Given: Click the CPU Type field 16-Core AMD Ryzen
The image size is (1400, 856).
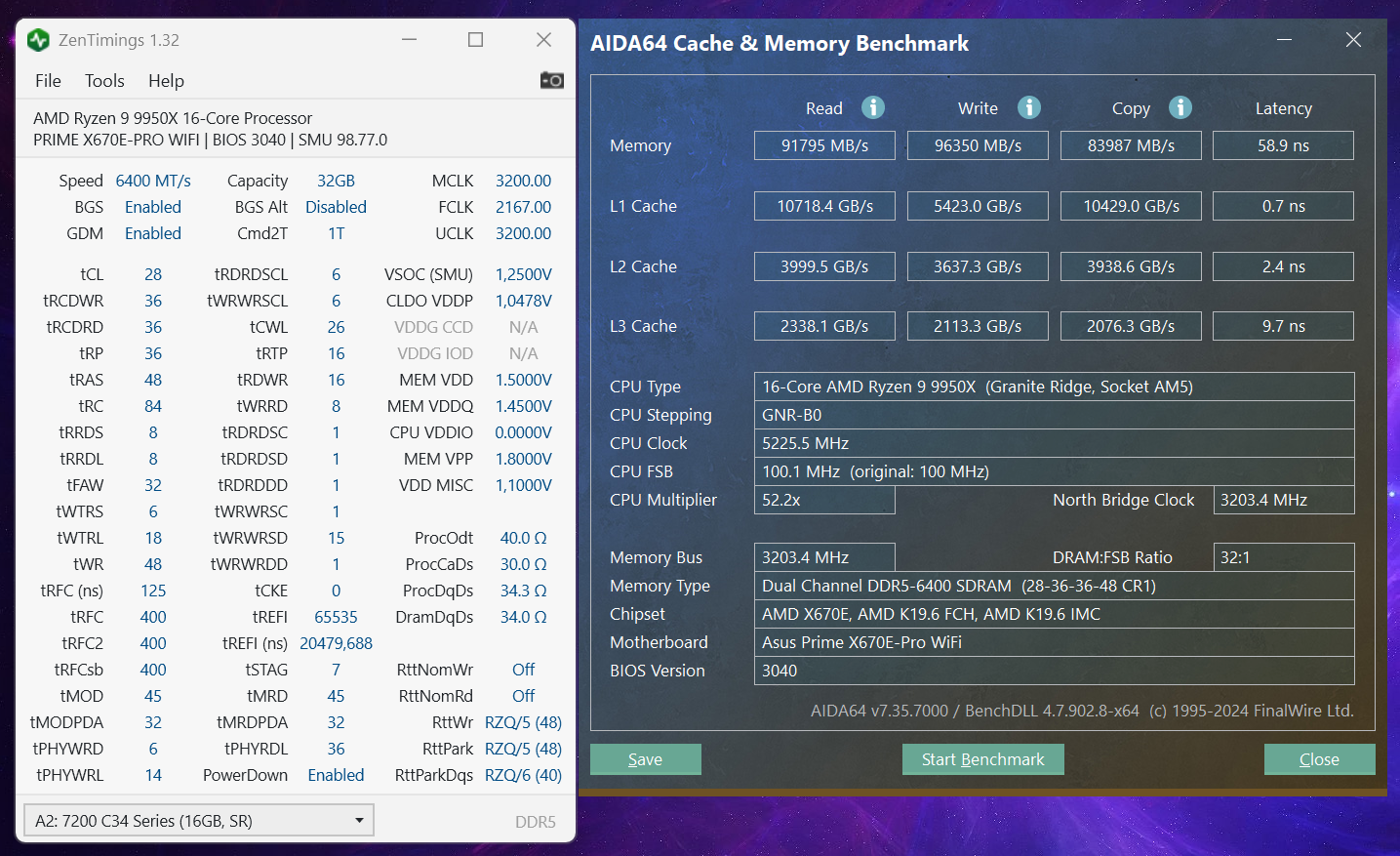Looking at the screenshot, I should pyautogui.click(x=1054, y=387).
